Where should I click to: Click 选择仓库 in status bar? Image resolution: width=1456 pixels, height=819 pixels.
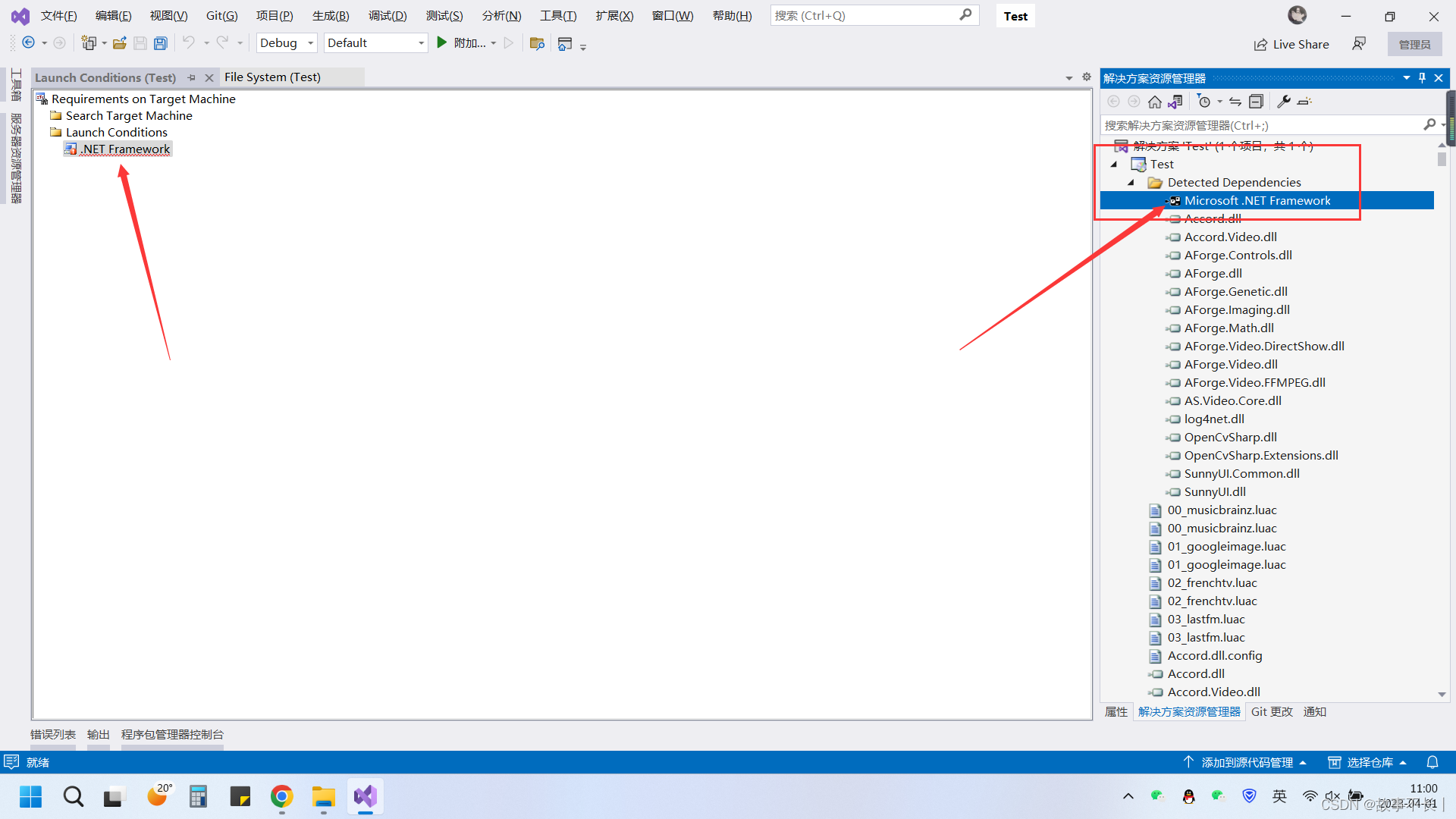[1367, 762]
